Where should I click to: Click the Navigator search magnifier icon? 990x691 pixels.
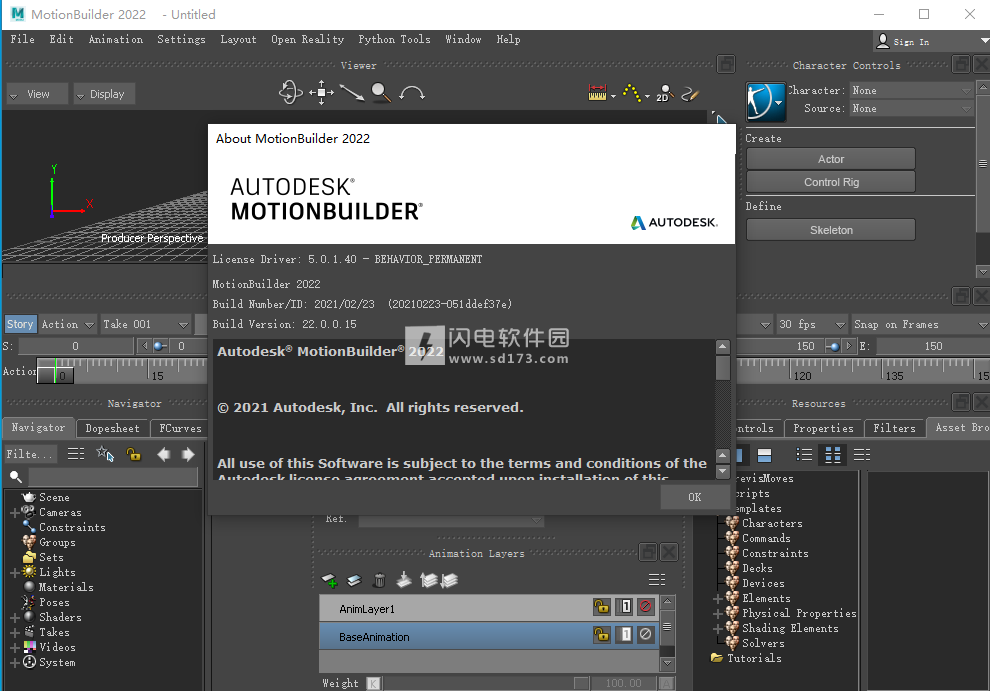pos(16,476)
